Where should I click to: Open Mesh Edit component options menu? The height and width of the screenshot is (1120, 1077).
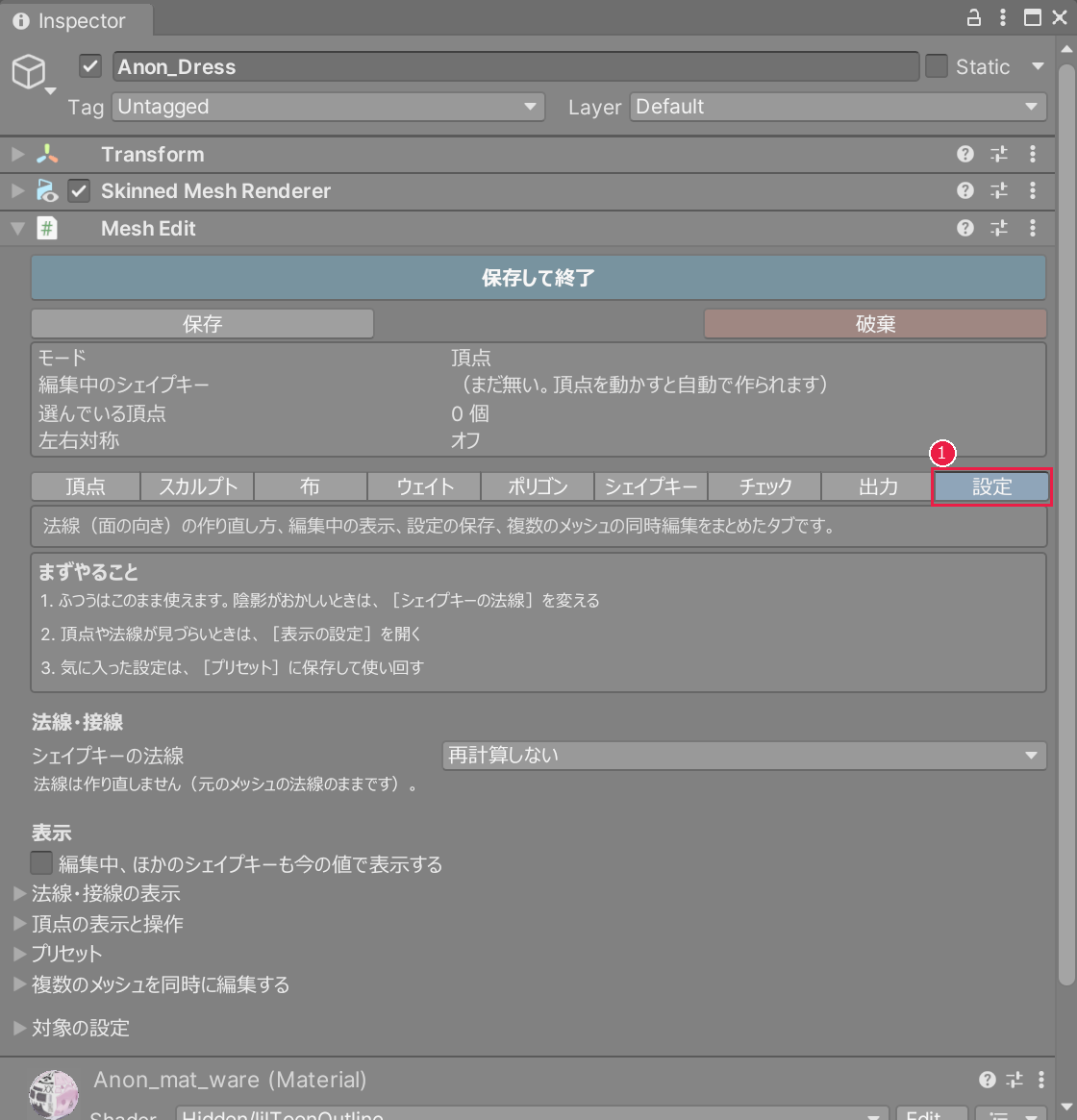pos(1033,228)
